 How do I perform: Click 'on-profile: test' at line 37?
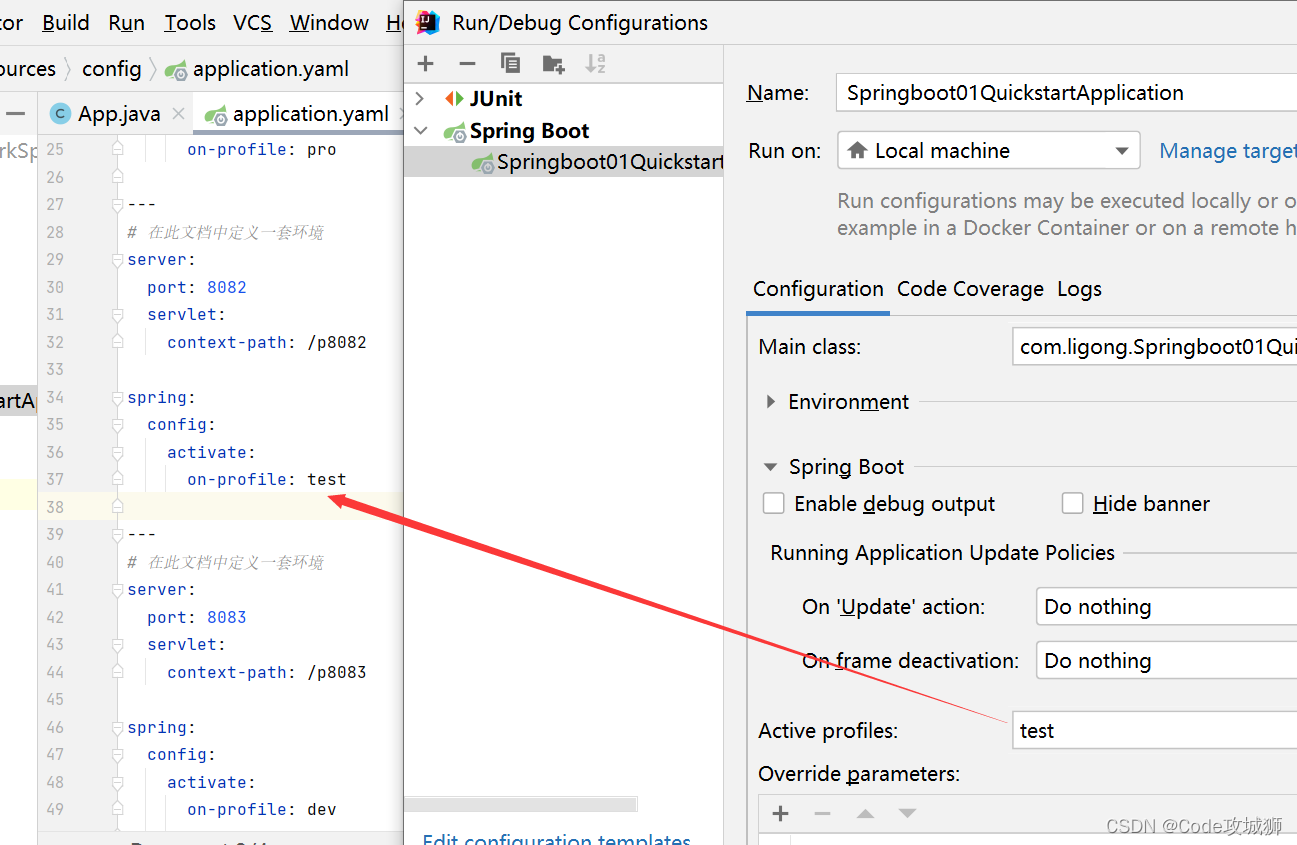pyautogui.click(x=266, y=480)
